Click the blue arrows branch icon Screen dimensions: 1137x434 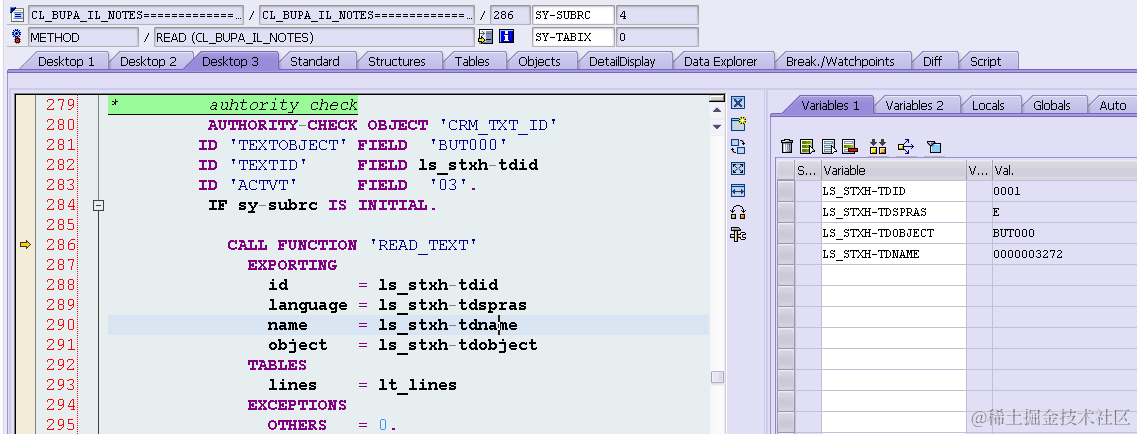tap(906, 147)
